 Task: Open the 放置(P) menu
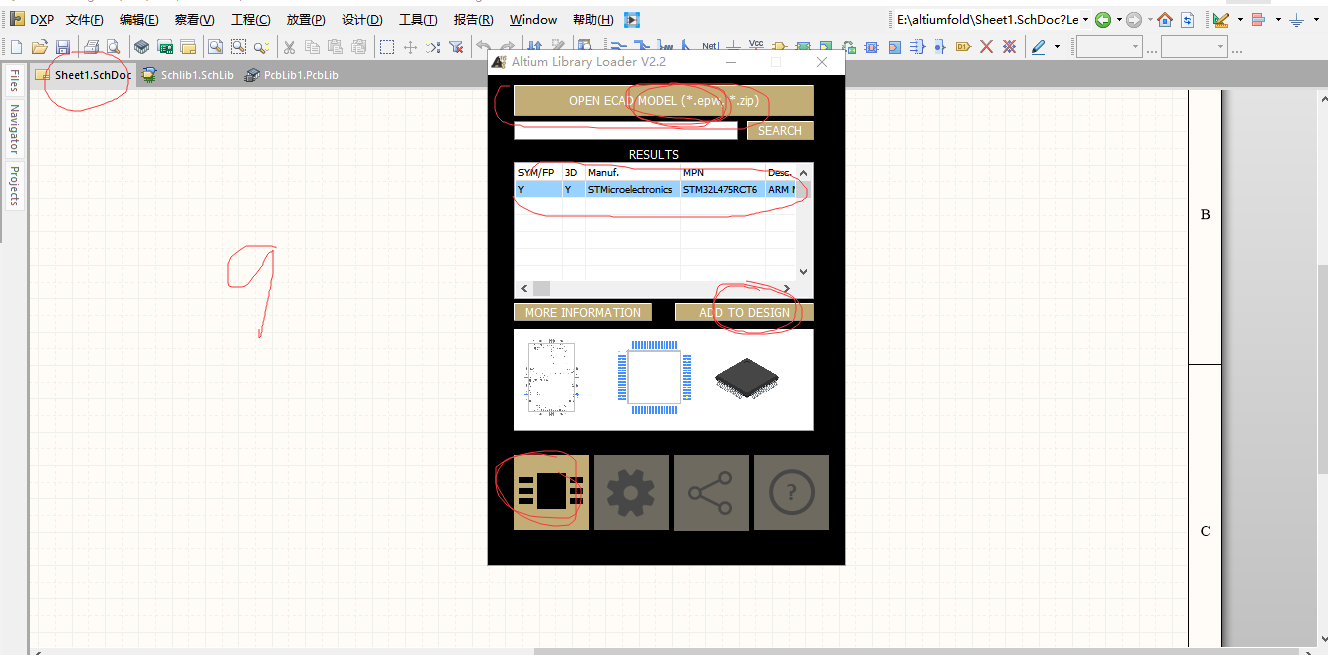(304, 18)
